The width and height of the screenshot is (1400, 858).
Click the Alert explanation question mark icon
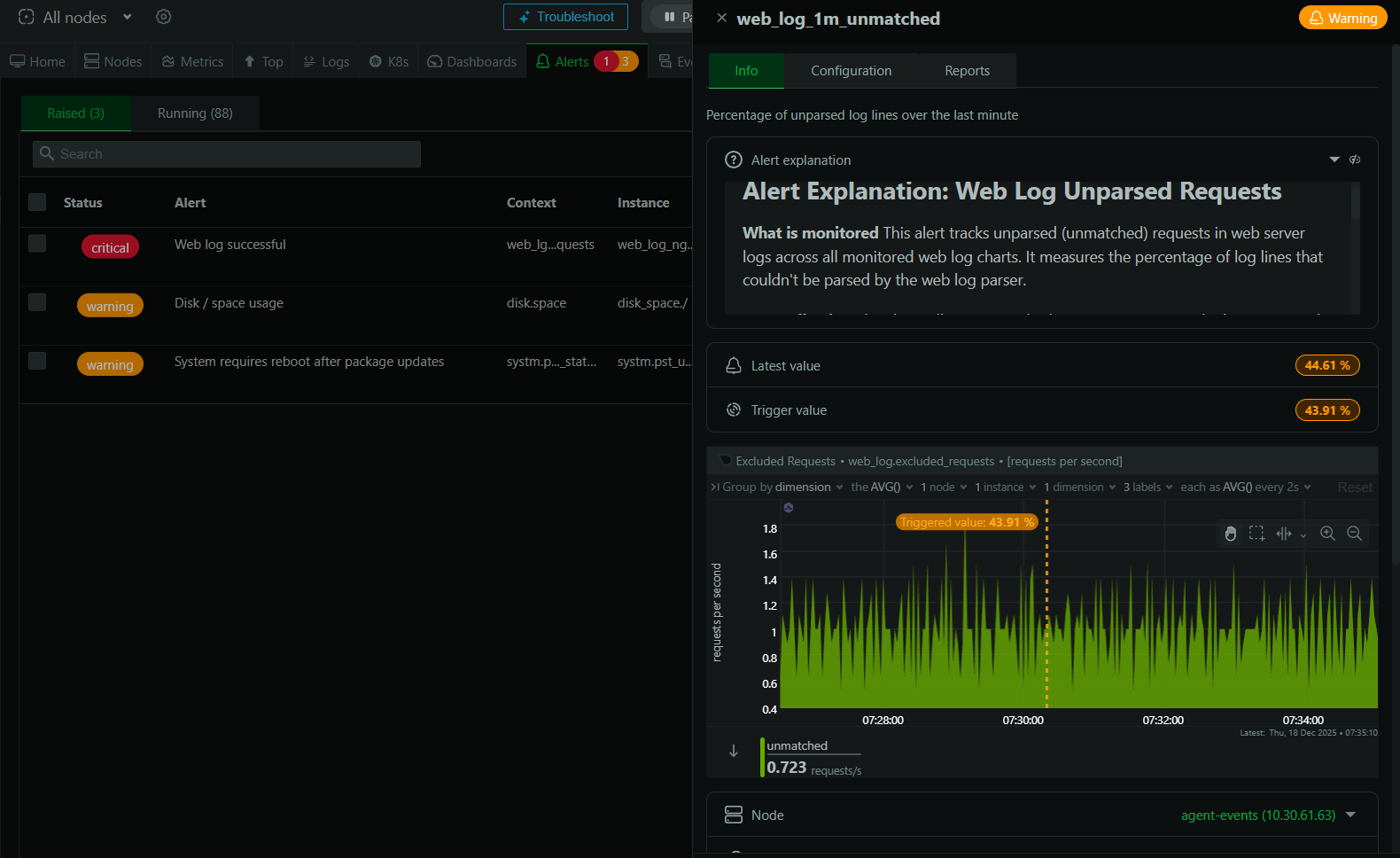click(734, 160)
